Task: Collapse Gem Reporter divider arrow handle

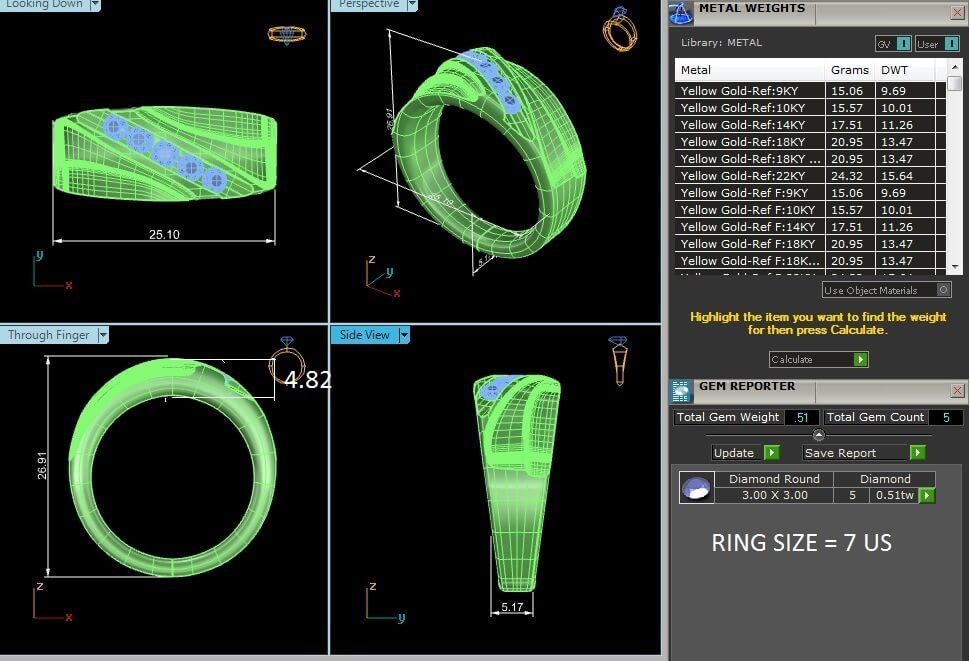Action: click(818, 435)
